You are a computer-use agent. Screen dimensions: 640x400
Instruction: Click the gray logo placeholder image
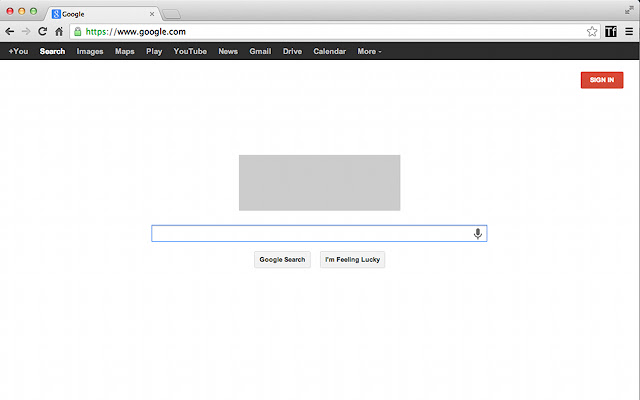[x=320, y=183]
